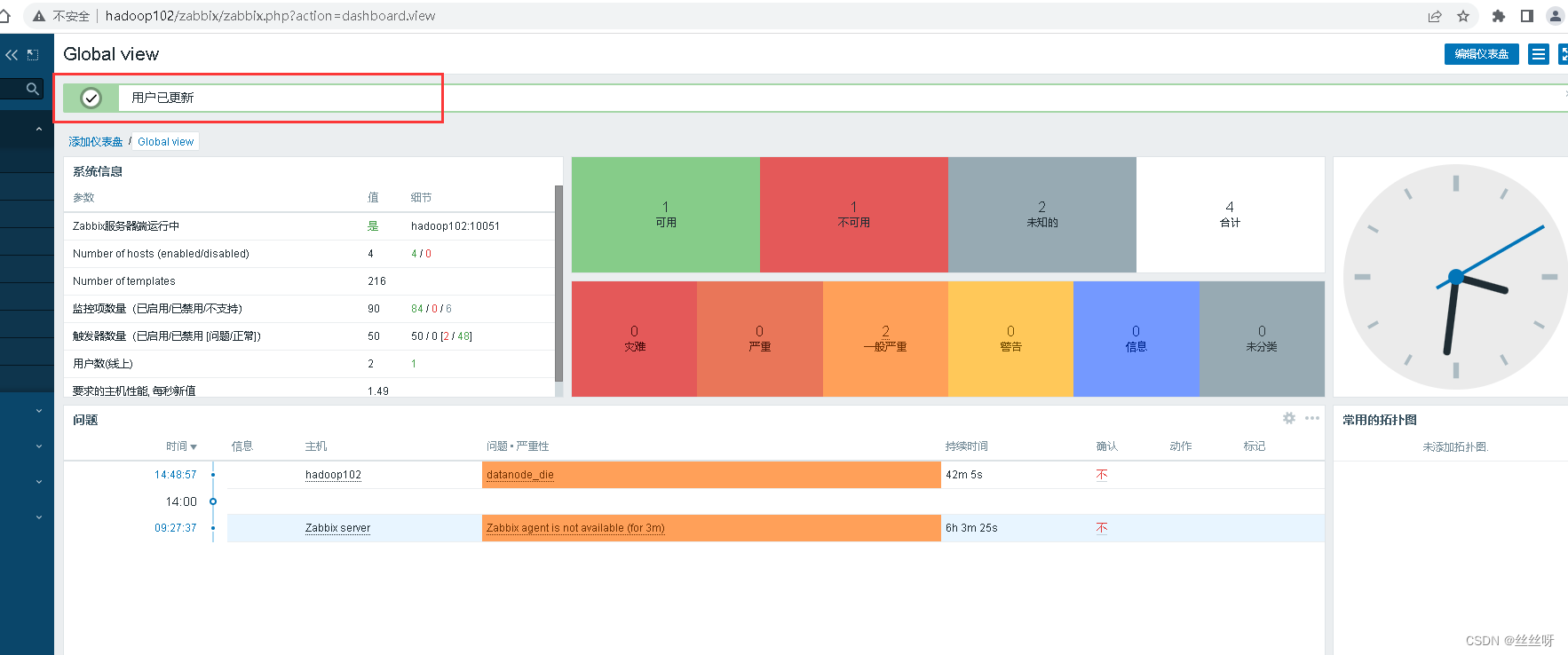Click the analog clock widget
1568x655 pixels.
pyautogui.click(x=1454, y=277)
